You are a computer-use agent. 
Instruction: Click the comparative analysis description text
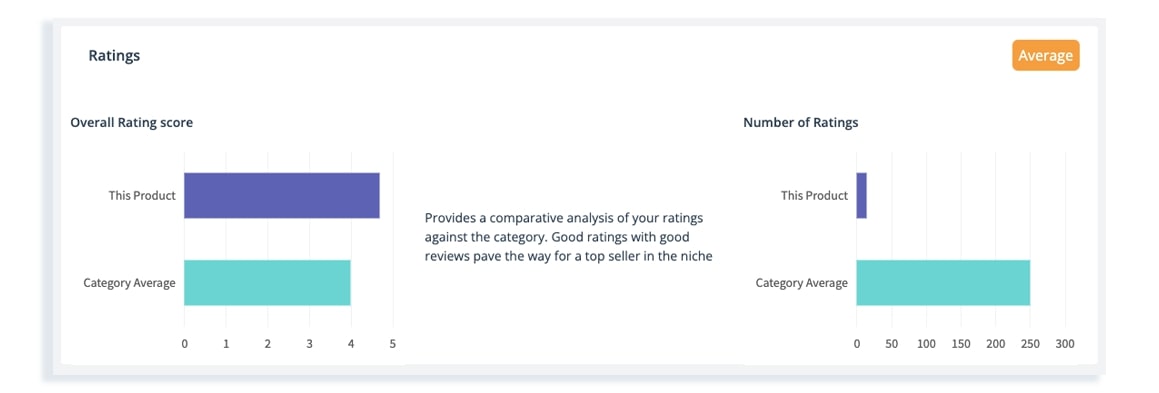568,238
